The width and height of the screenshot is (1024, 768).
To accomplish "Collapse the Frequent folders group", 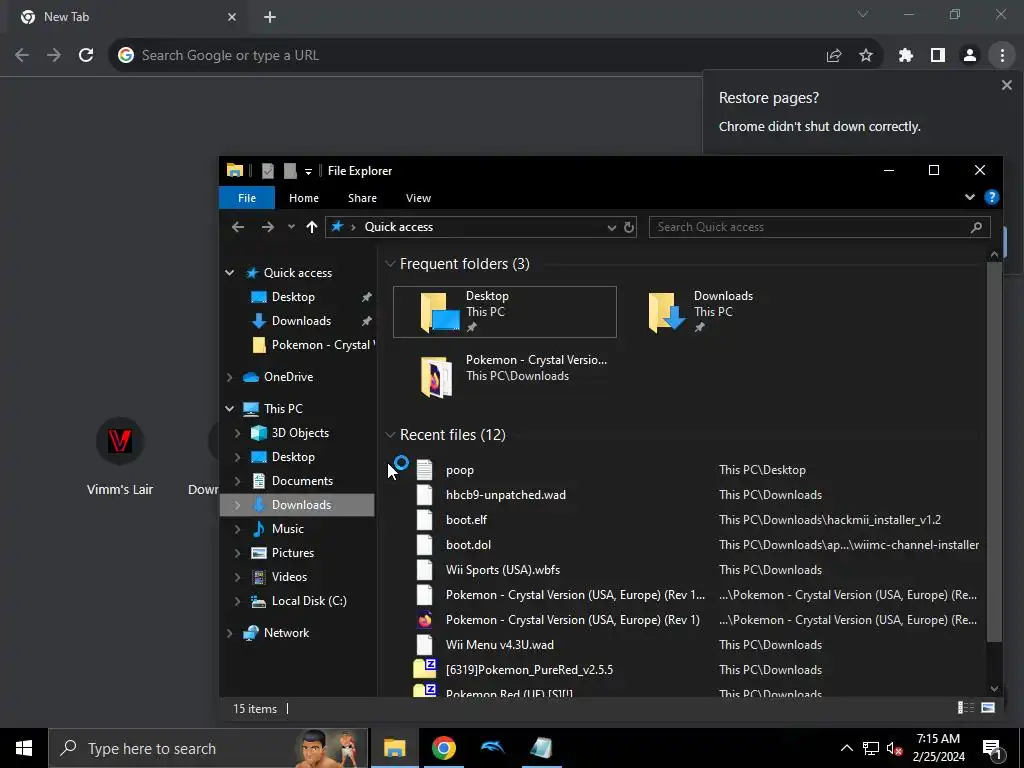I will coord(390,264).
